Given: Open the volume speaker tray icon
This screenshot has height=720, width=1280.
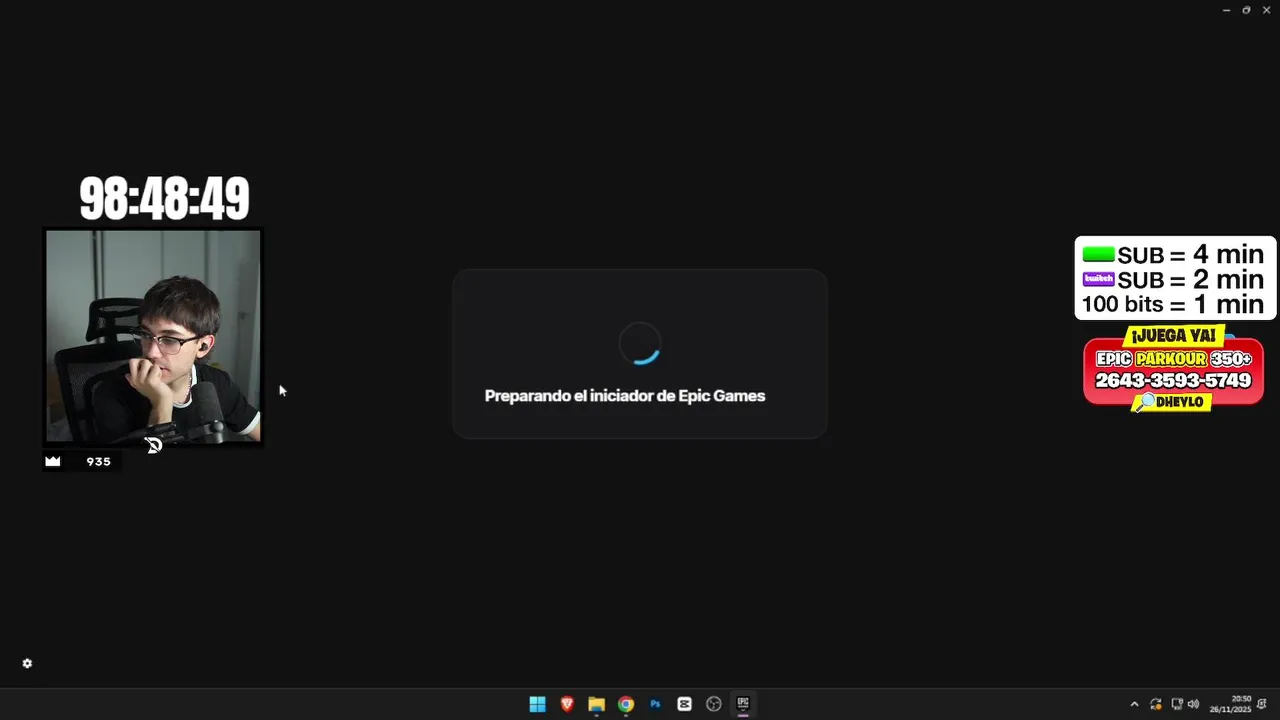Looking at the screenshot, I should [1193, 704].
